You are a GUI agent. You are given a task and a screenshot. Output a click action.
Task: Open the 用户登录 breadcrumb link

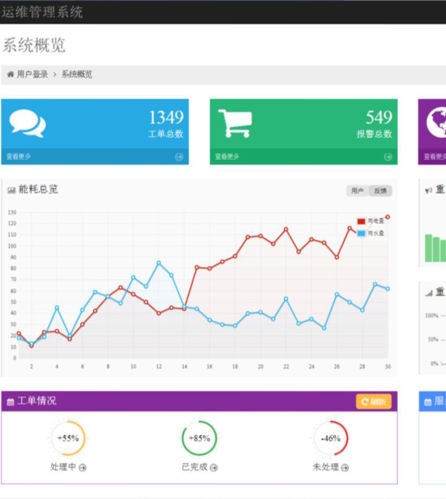click(32, 74)
